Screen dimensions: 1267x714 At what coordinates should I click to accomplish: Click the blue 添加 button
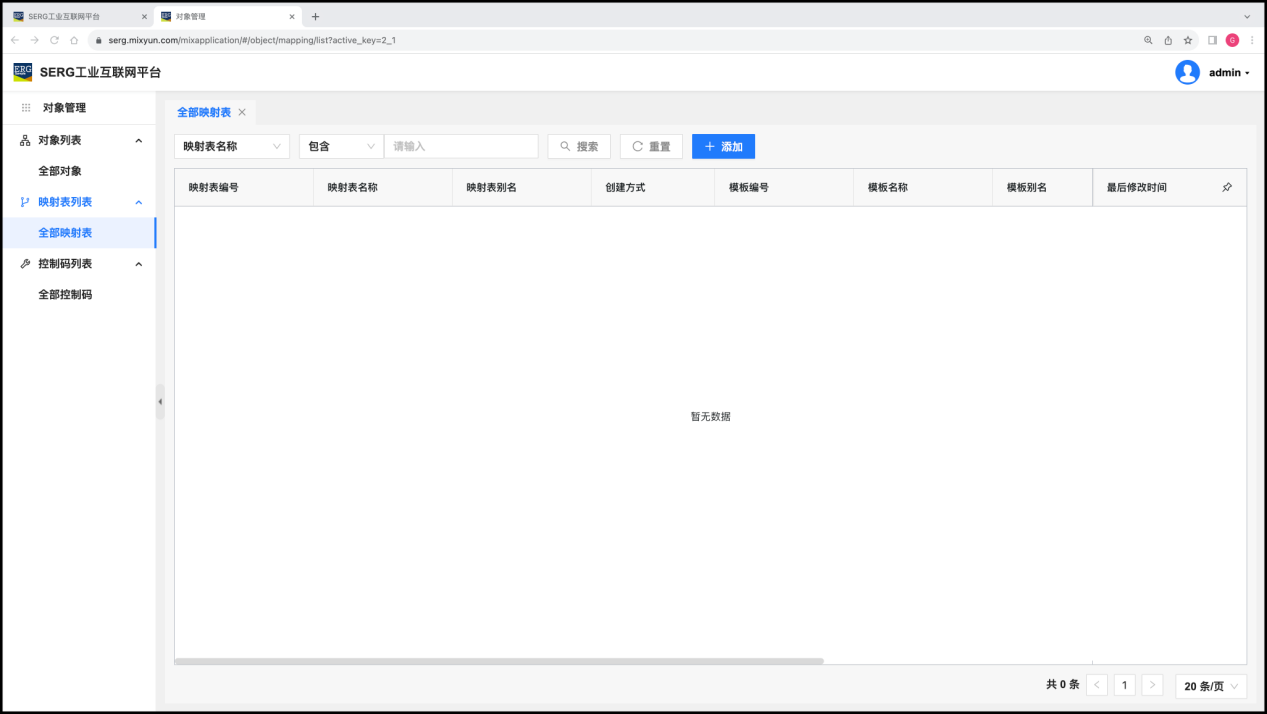(x=723, y=147)
